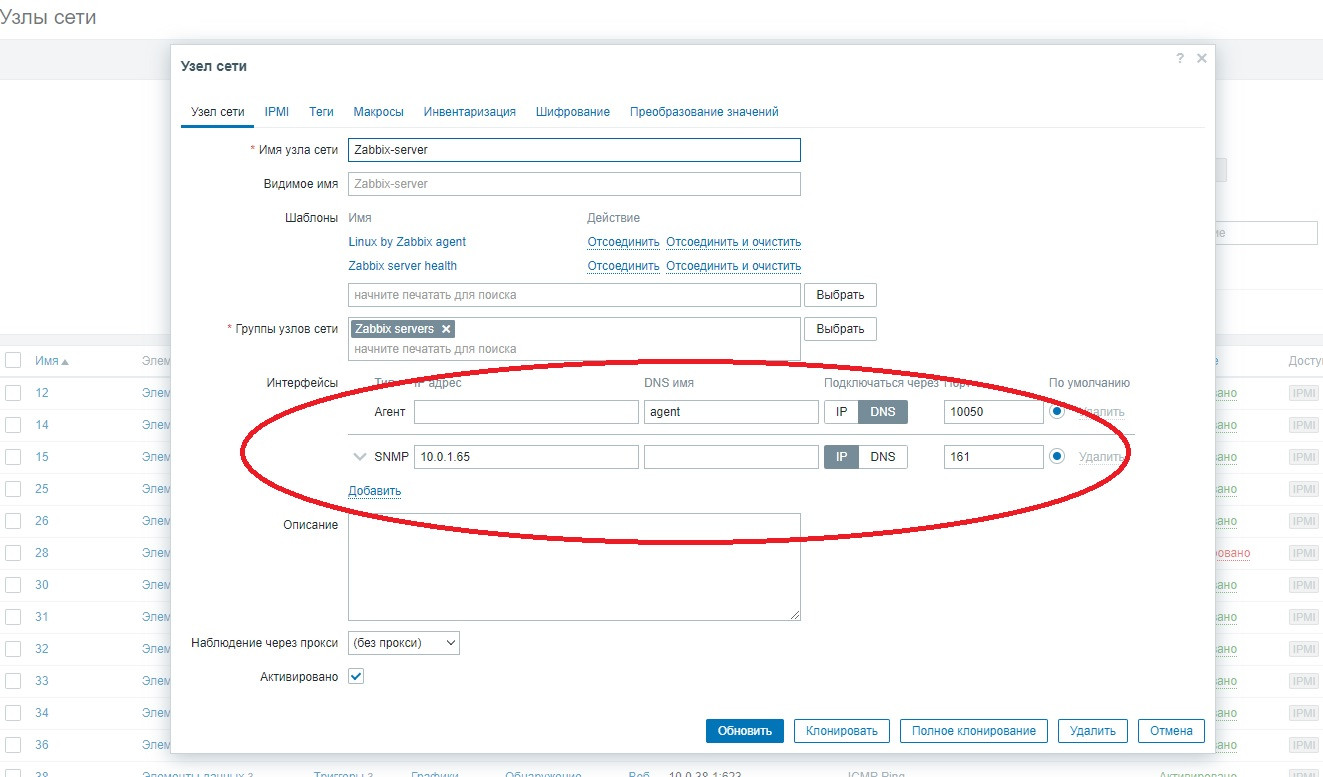The image size is (1323, 777).
Task: Отсоединить the Zabbix server health template
Action: [x=623, y=266]
